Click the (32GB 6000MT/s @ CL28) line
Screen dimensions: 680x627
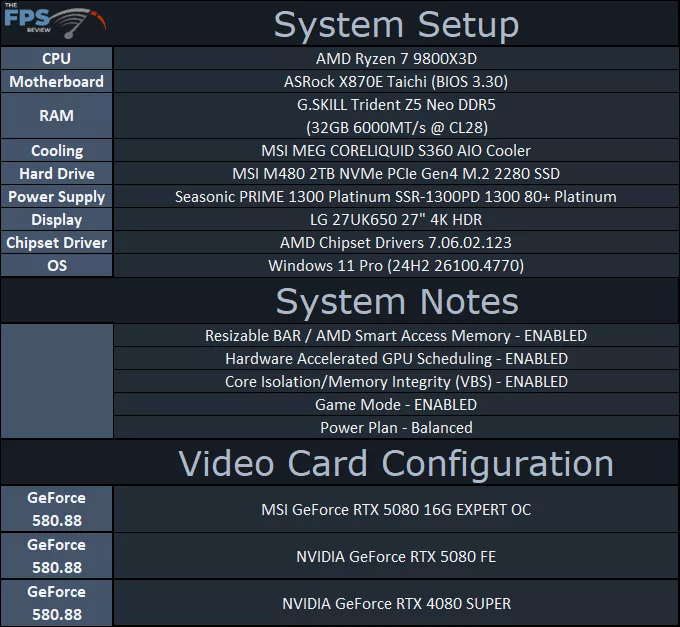tap(397, 127)
